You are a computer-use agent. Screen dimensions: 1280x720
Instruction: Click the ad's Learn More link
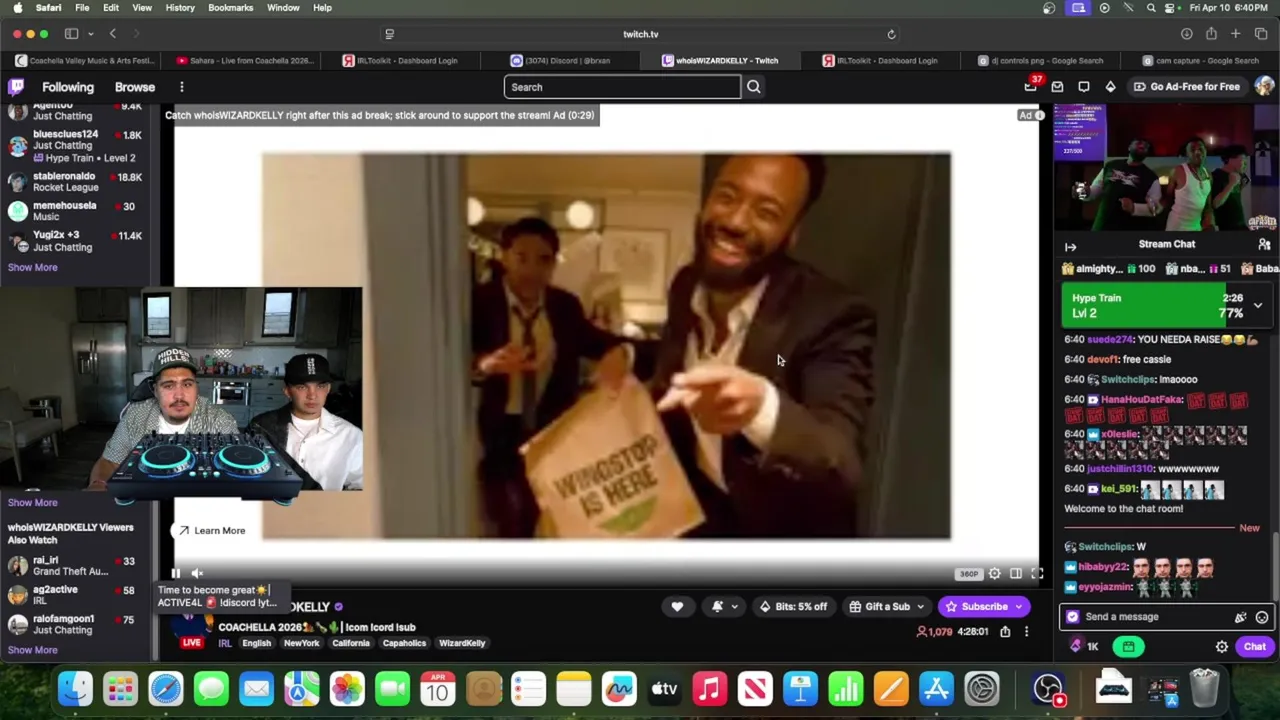211,531
